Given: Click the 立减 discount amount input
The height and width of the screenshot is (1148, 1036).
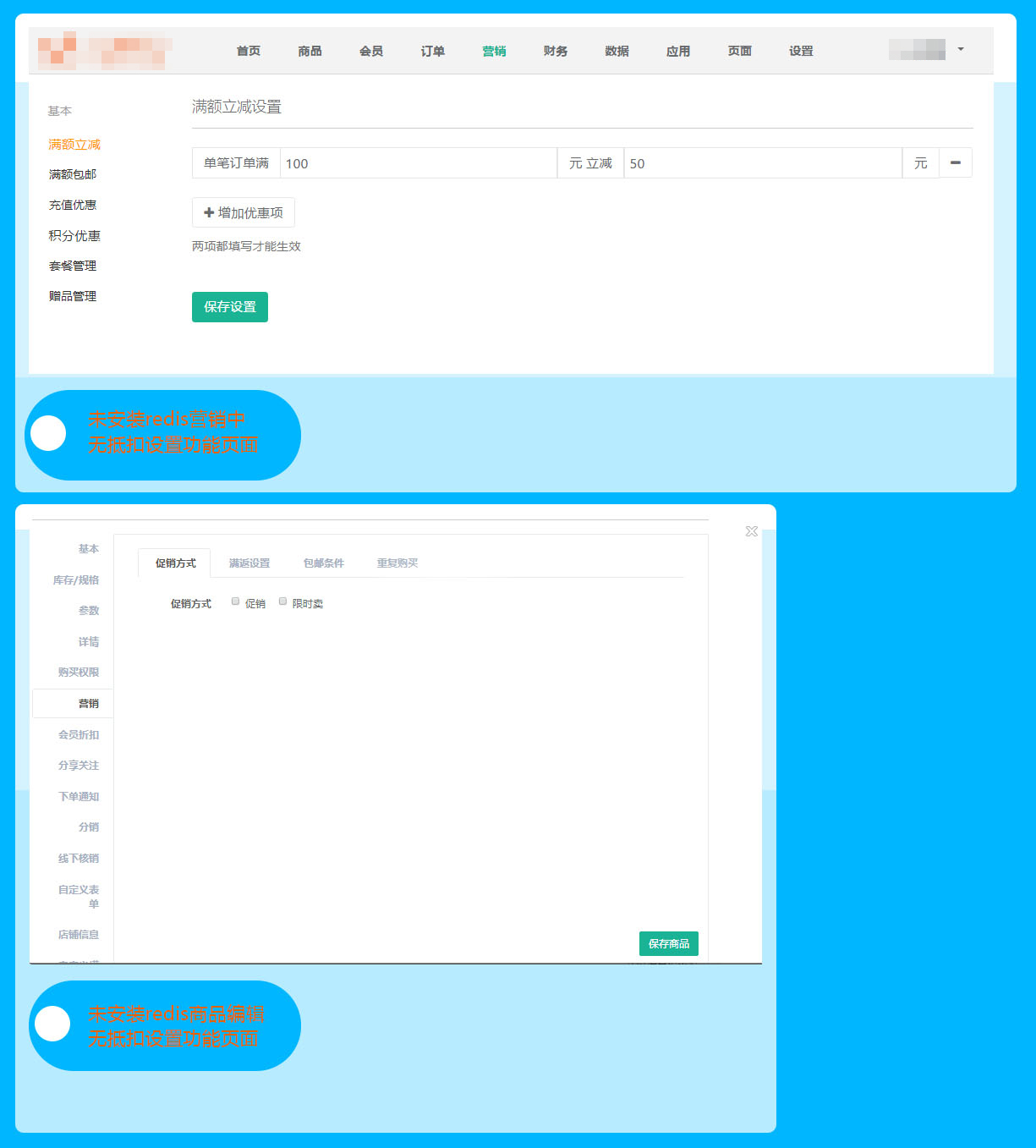Looking at the screenshot, I should click(x=762, y=163).
